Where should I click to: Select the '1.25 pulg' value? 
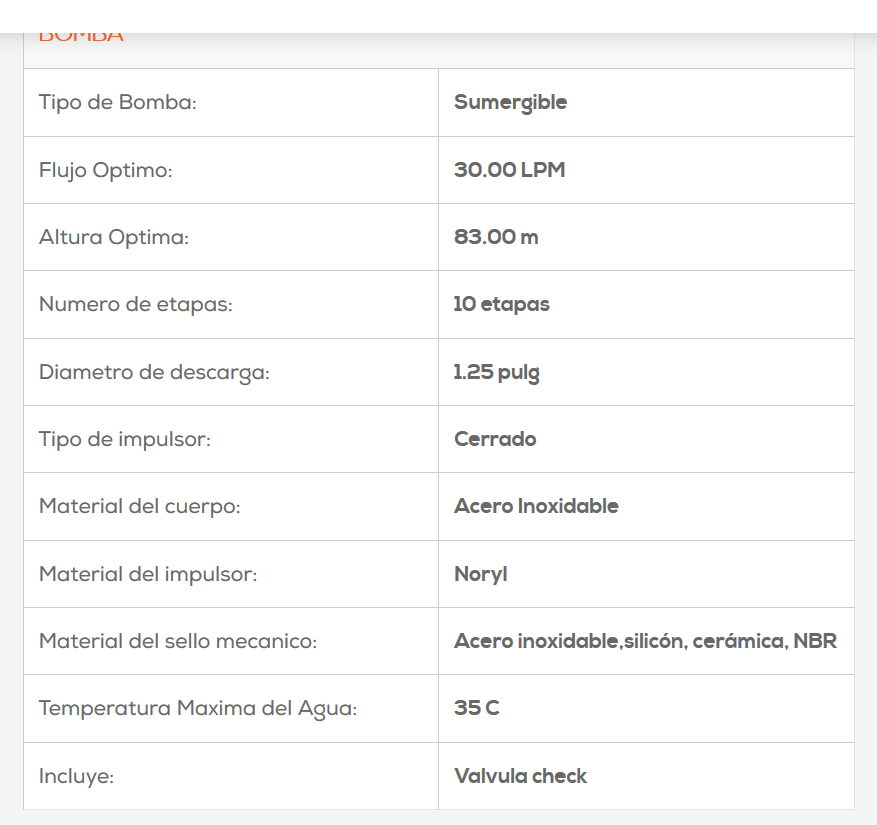496,373
